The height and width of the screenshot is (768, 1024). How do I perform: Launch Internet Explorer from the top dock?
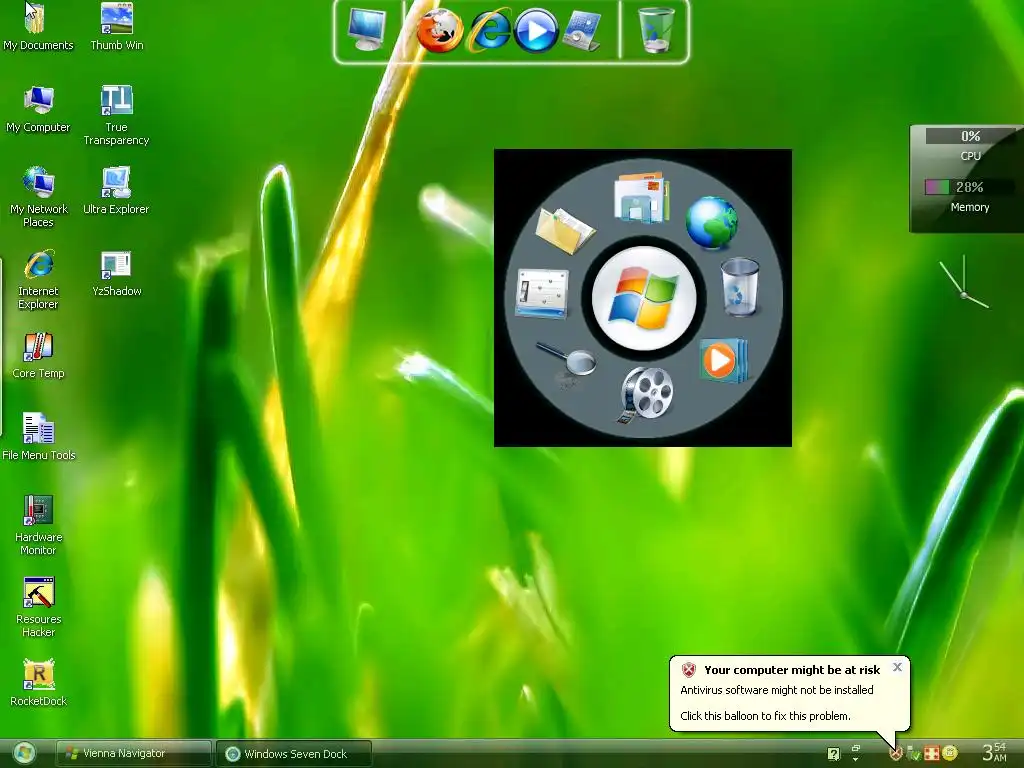488,30
